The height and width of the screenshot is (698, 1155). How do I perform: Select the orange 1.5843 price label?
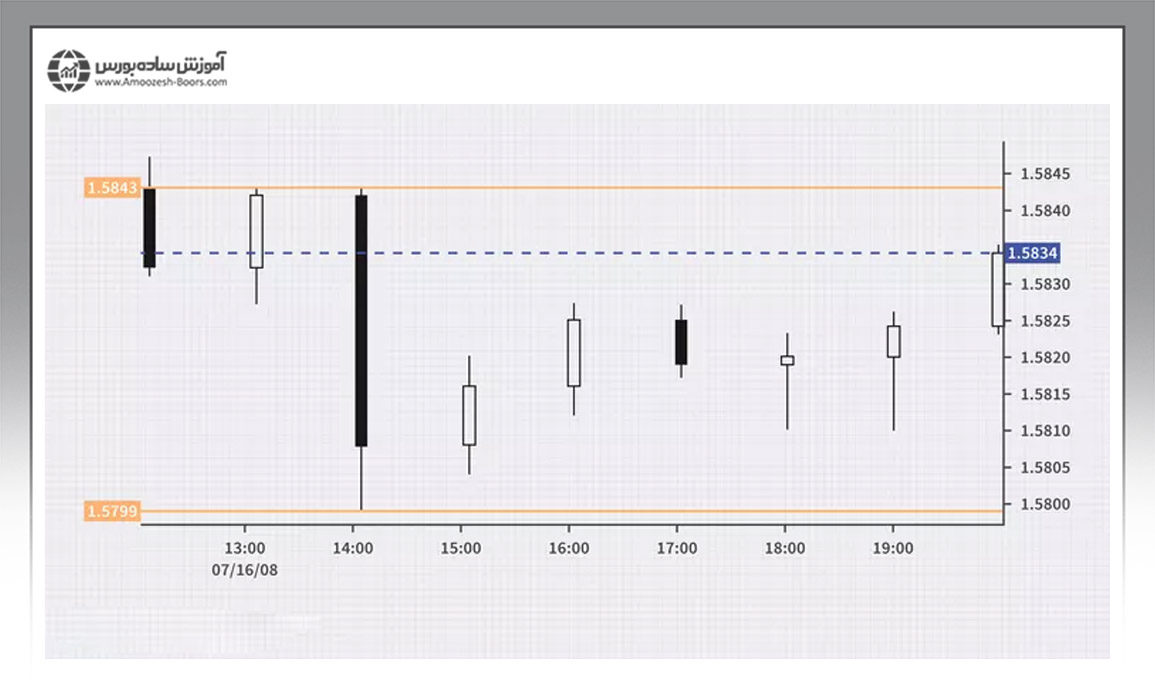click(x=112, y=187)
